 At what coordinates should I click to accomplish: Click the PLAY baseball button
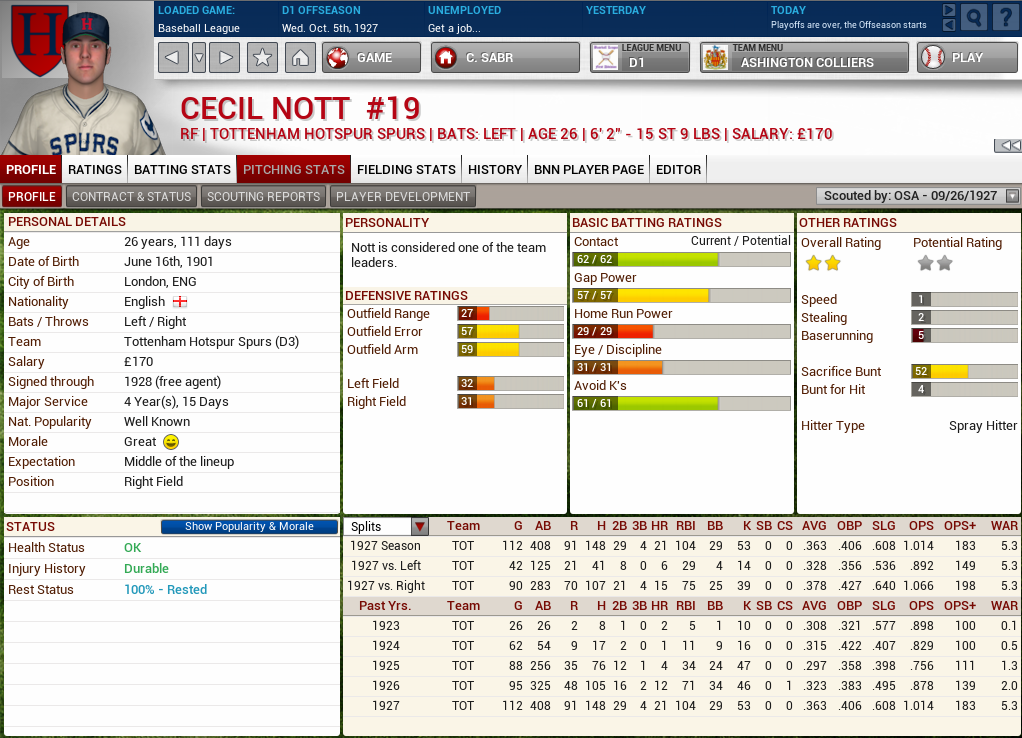pos(967,57)
